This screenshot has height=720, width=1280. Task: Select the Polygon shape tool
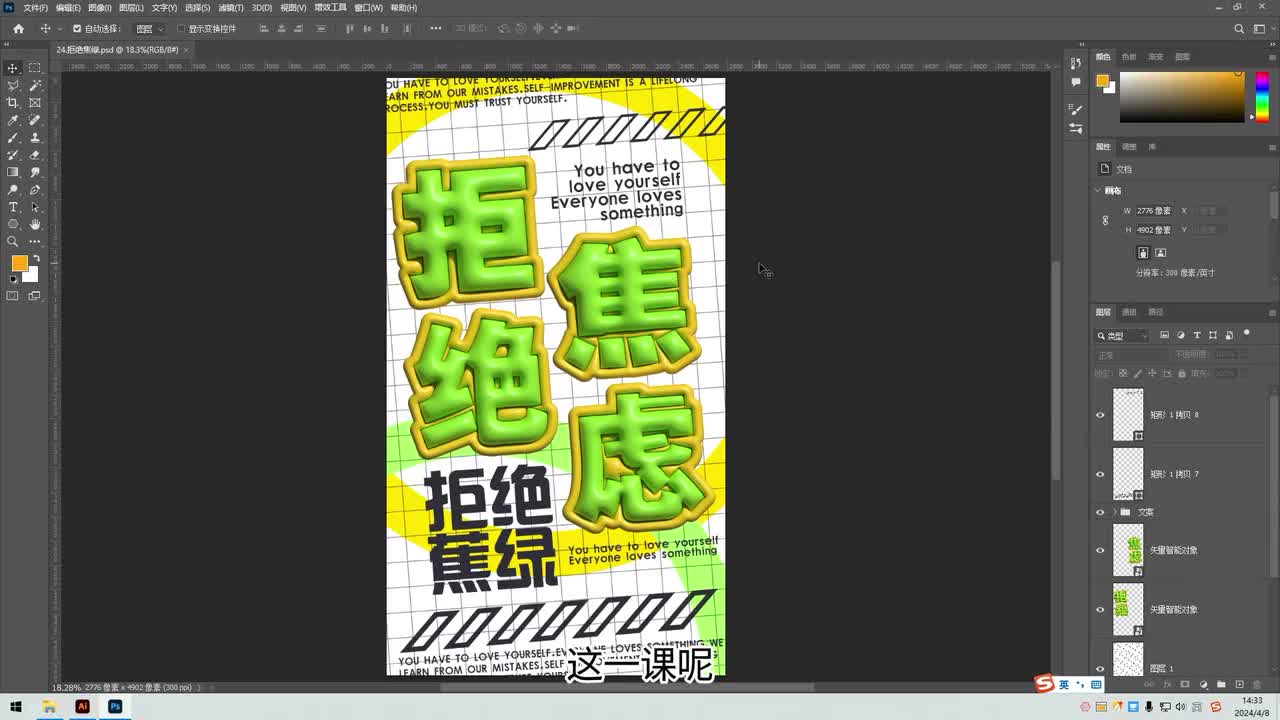13,224
